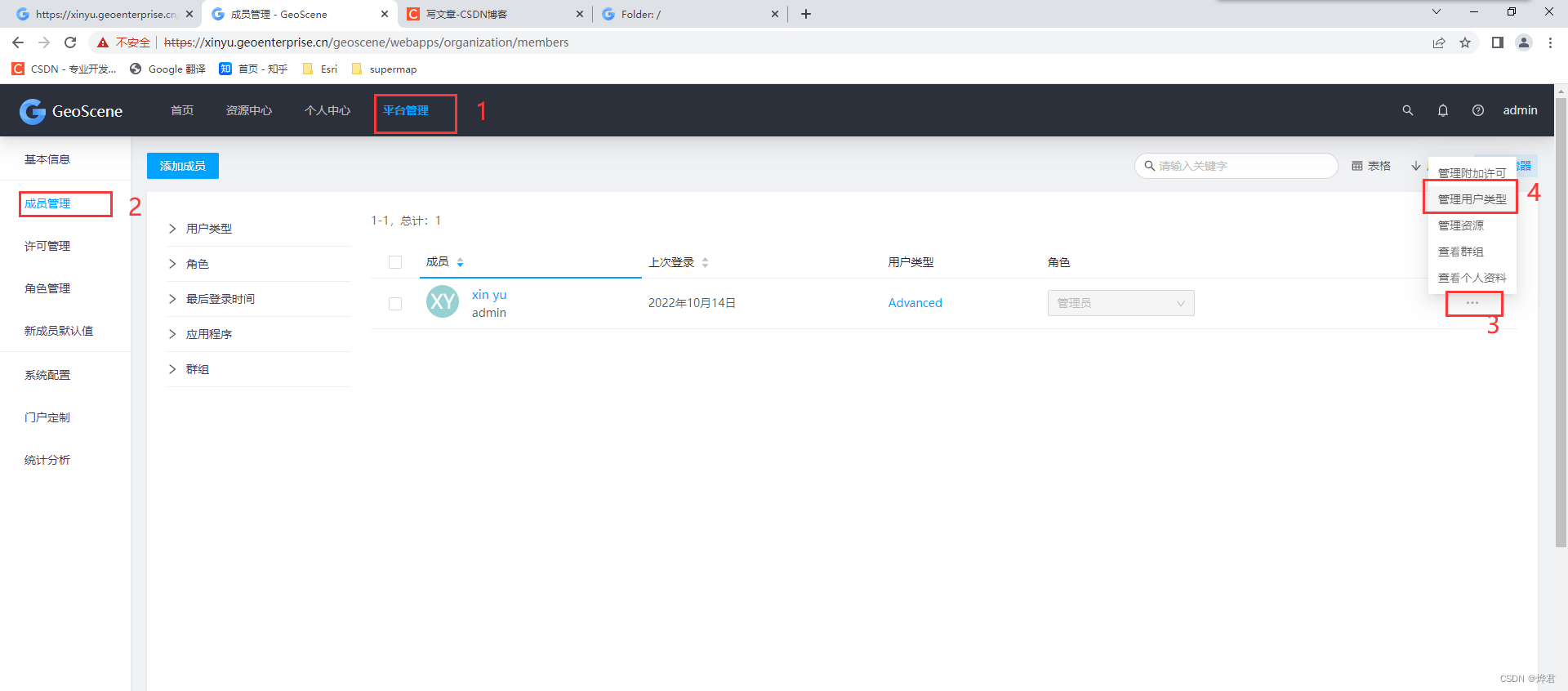This screenshot has width=1568, height=691.
Task: Click the 添加成员 button
Action: coord(183,166)
